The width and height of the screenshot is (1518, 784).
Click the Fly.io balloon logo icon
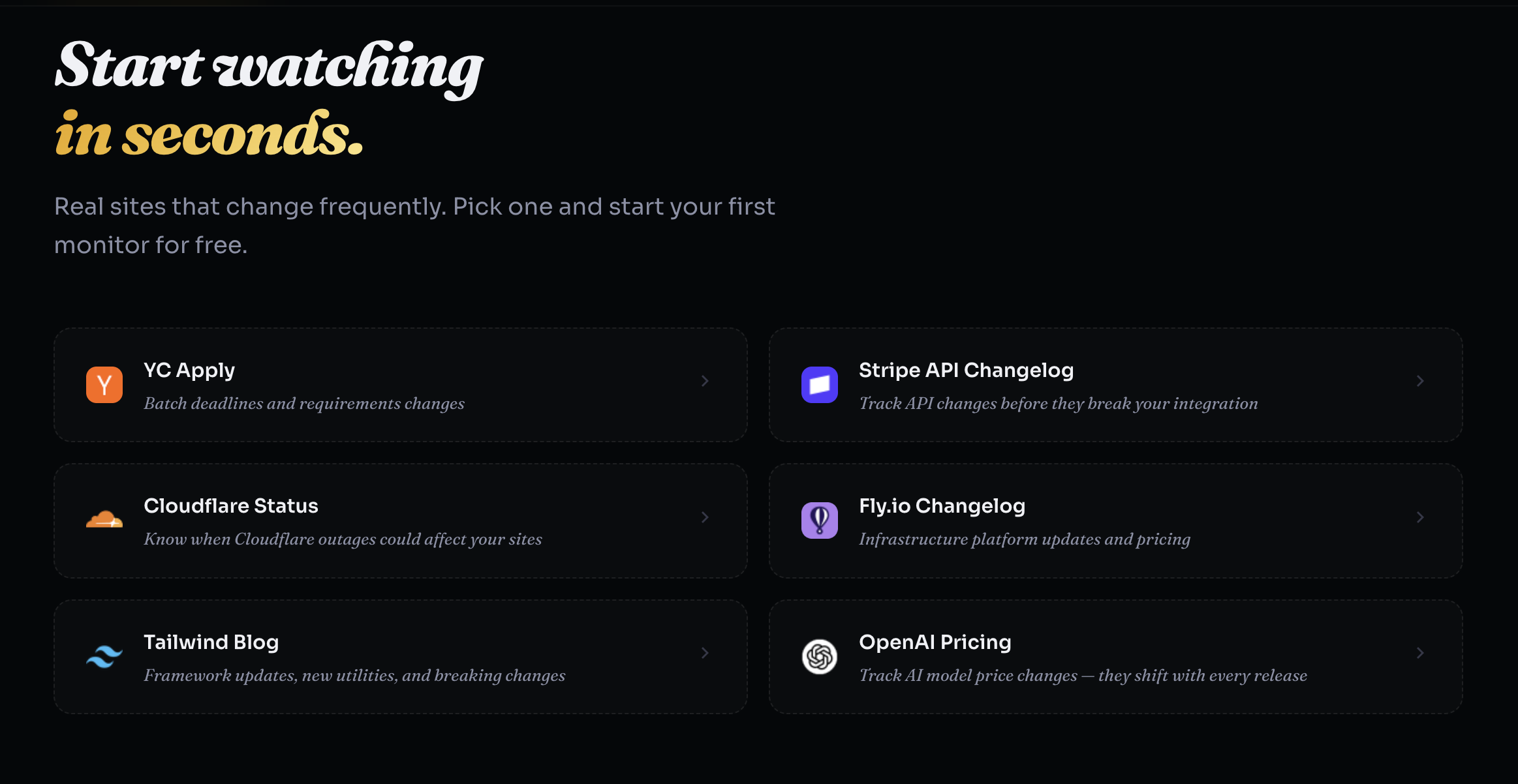coord(819,520)
